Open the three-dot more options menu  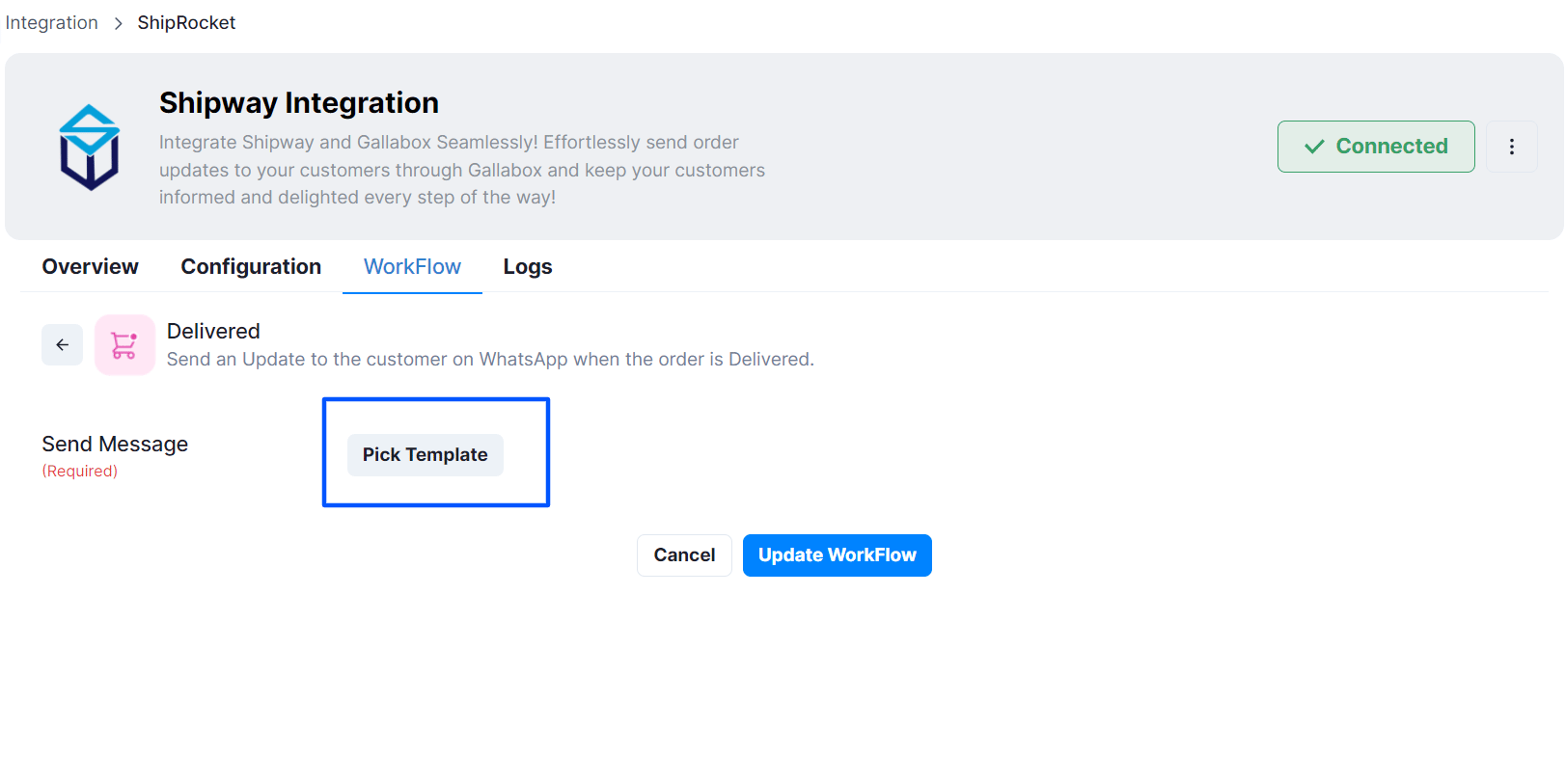(1511, 147)
